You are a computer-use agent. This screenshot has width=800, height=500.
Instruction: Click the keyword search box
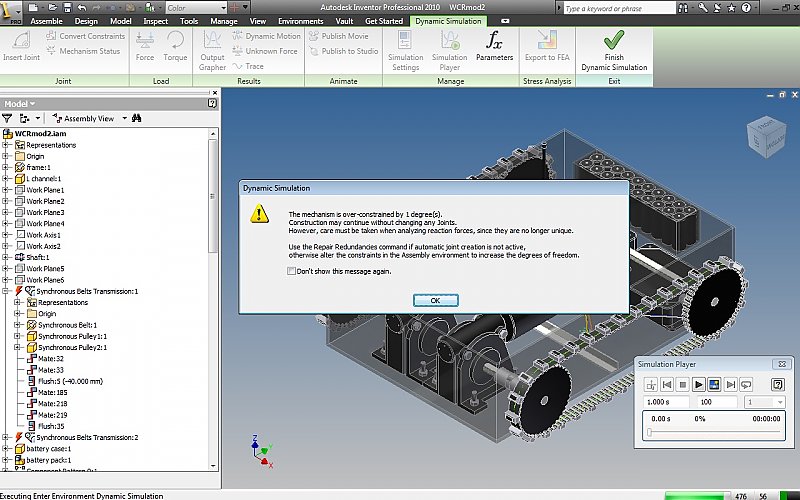[619, 8]
